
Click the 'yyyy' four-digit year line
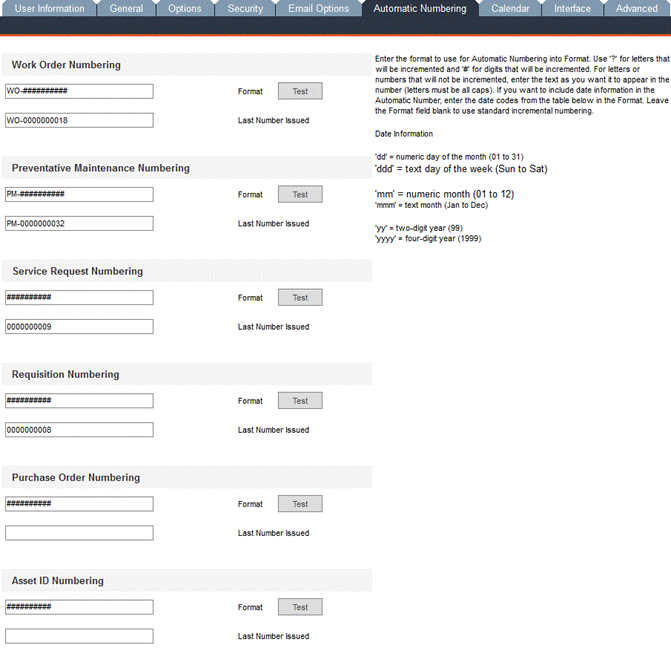[x=428, y=239]
